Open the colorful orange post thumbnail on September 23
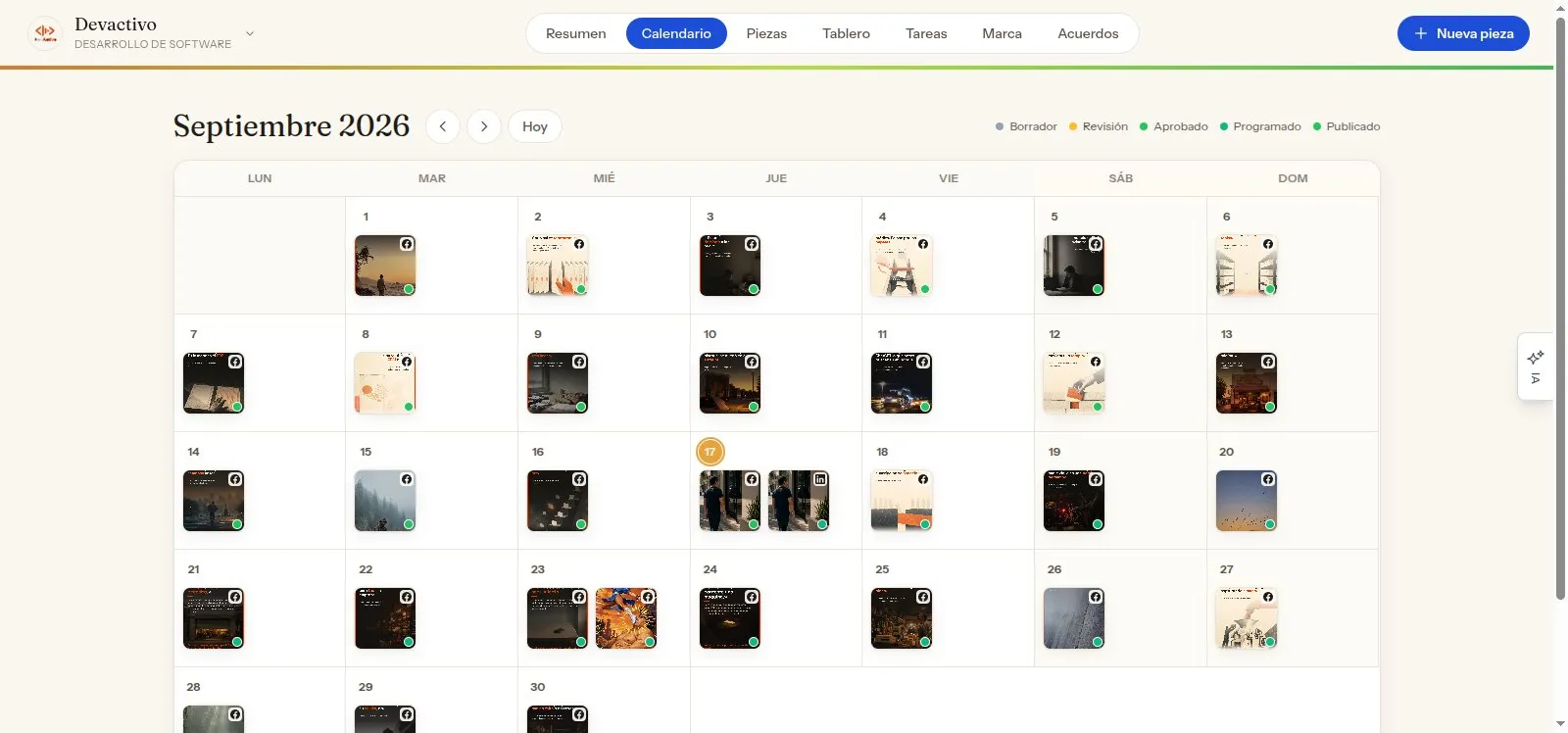Viewport: 1568px width, 733px height. click(626, 618)
